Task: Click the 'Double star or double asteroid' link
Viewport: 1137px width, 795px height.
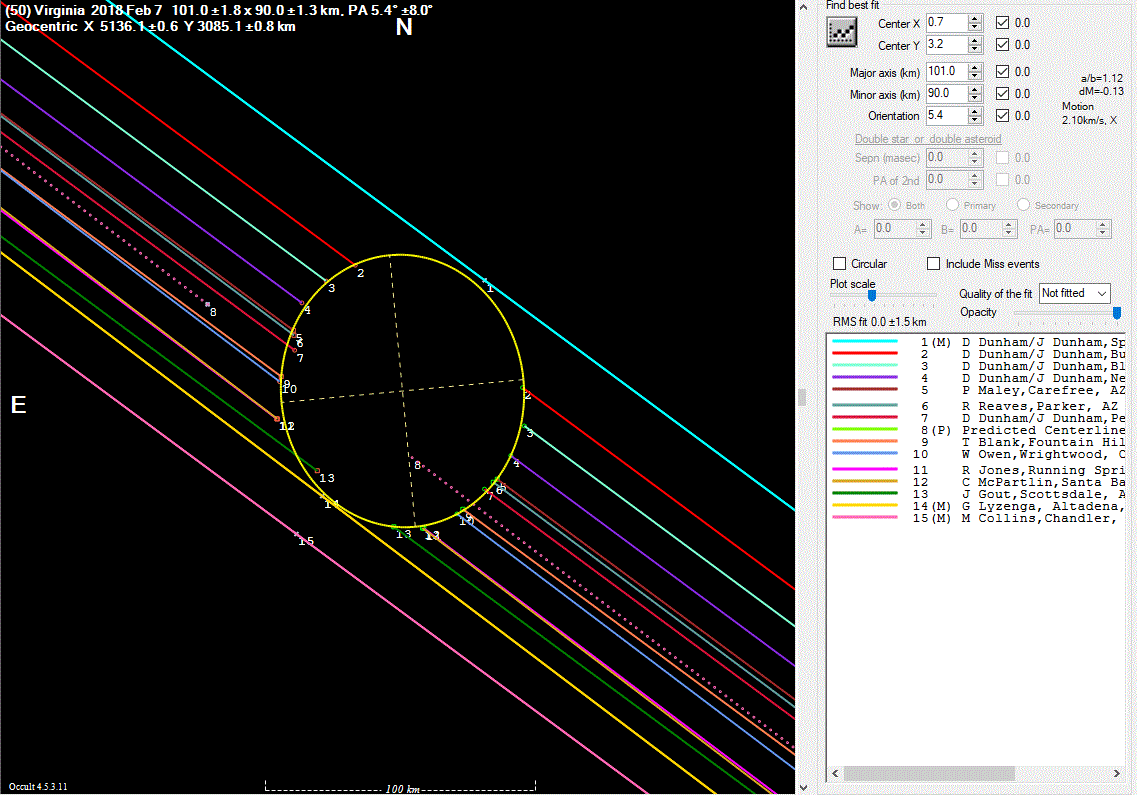Action: pos(927,139)
